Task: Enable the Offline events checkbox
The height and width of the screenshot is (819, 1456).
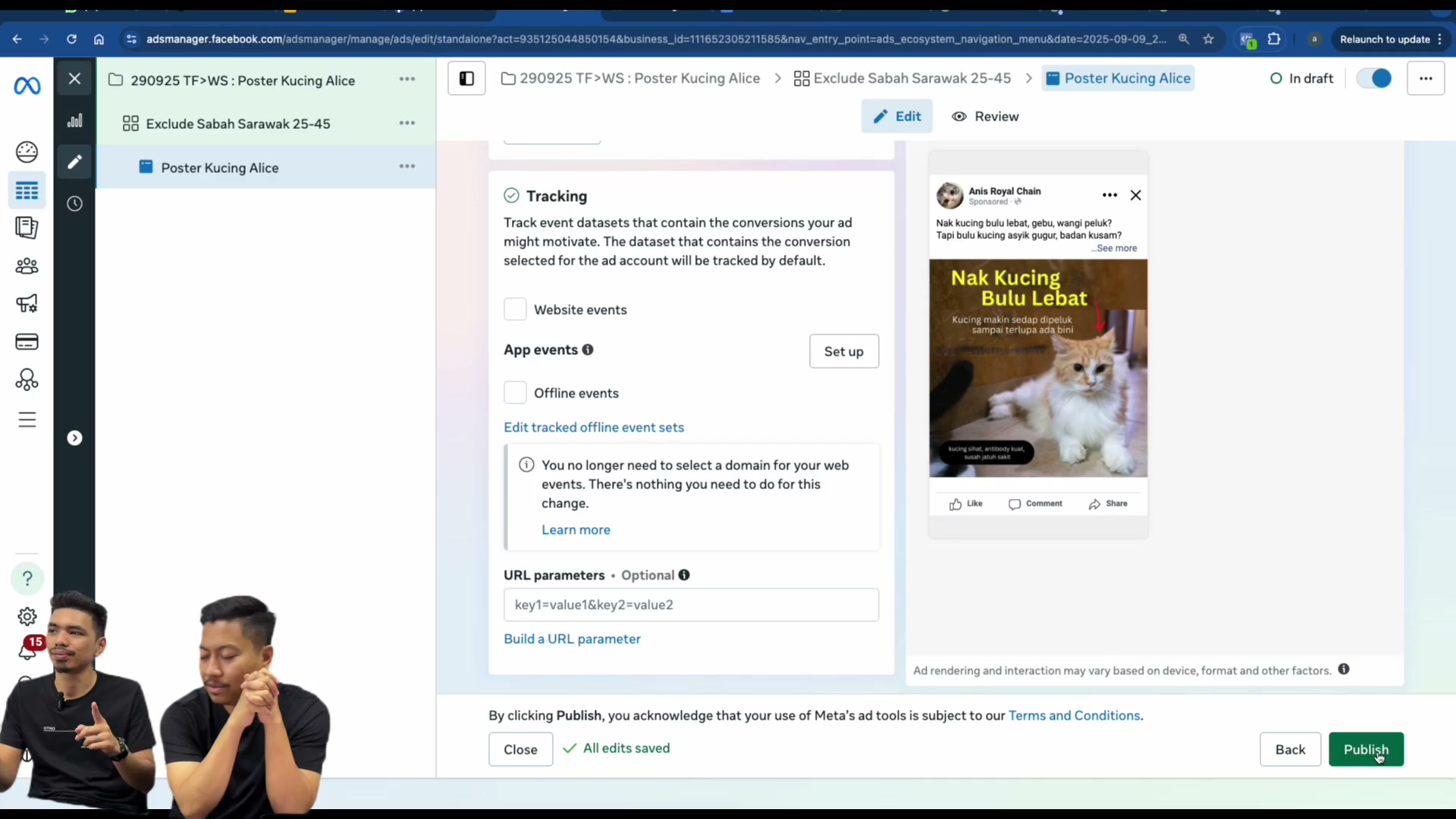Action: click(515, 393)
